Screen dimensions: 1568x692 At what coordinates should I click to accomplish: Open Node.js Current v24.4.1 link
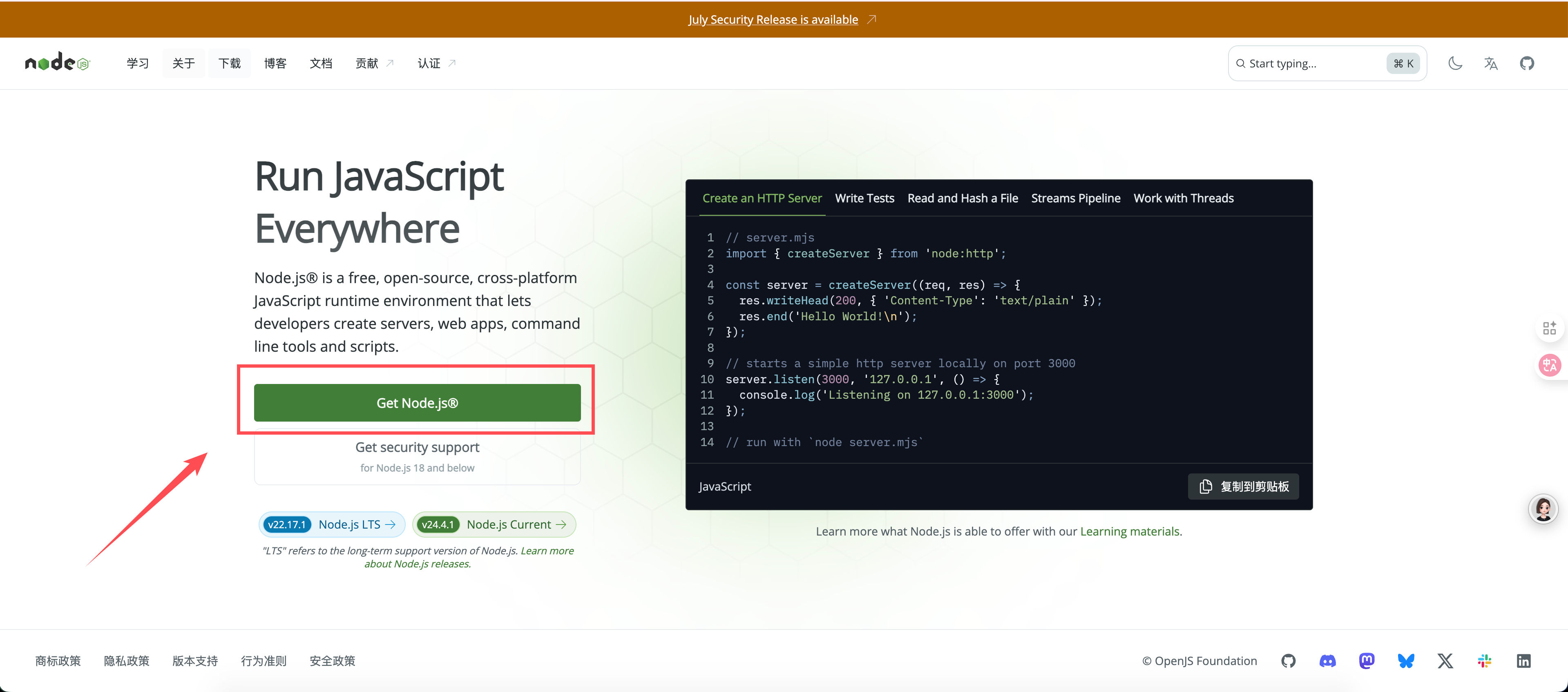494,525
